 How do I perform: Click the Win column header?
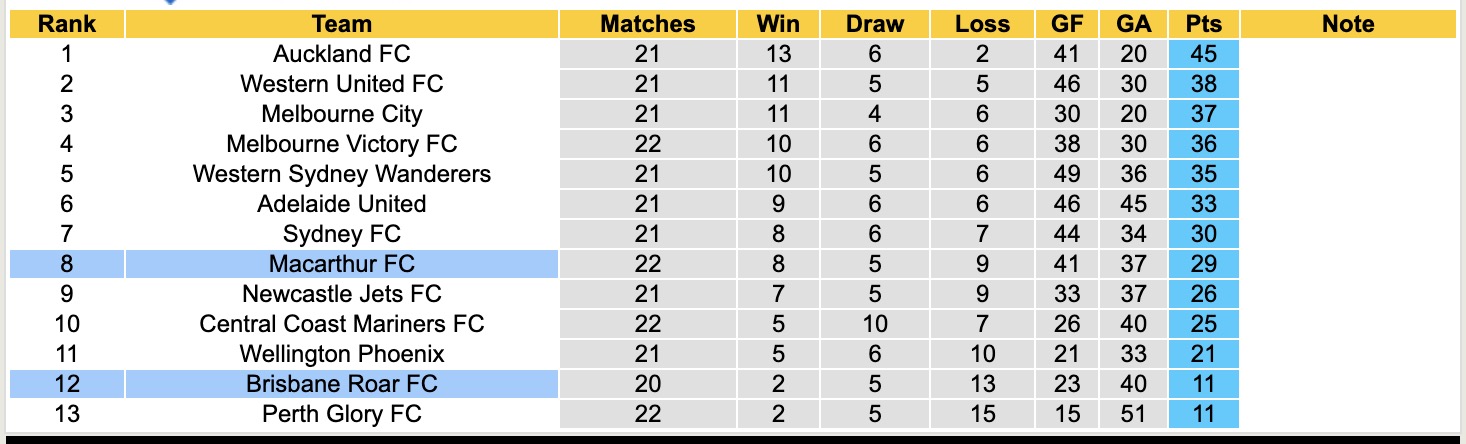point(777,24)
